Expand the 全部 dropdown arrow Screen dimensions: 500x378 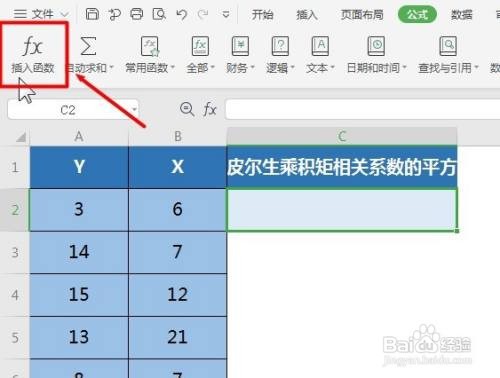tap(212, 67)
